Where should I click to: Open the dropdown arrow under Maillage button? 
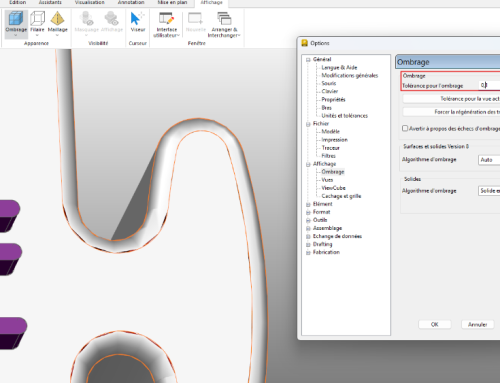tap(57, 35)
